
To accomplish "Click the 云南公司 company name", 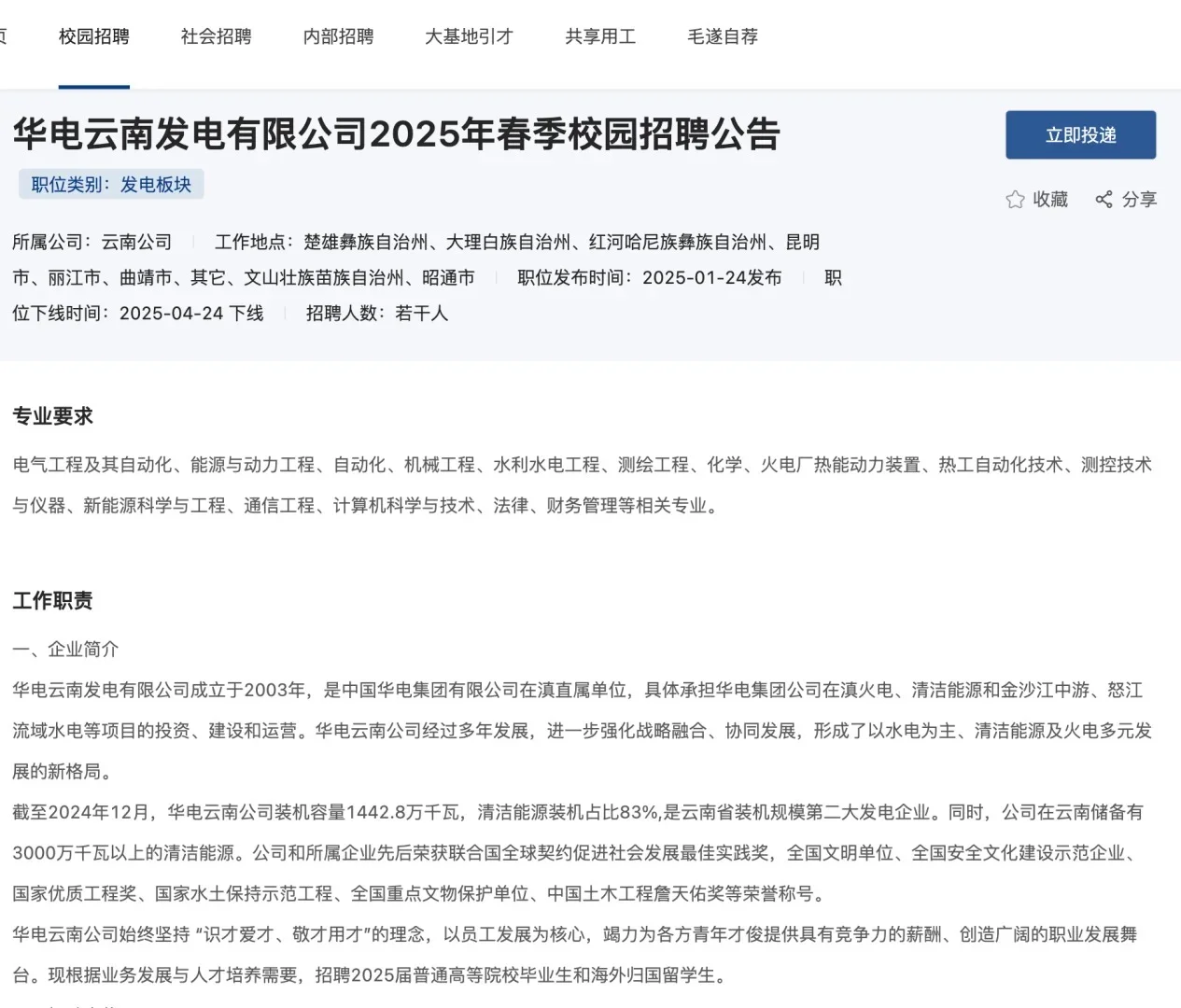I will pyautogui.click(x=136, y=242).
